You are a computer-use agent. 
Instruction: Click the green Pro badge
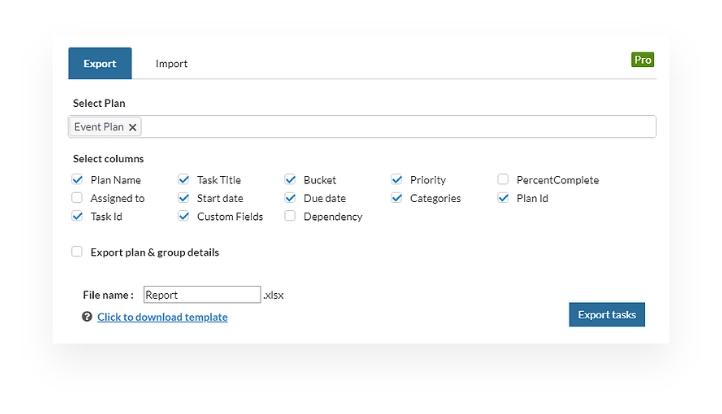(642, 59)
